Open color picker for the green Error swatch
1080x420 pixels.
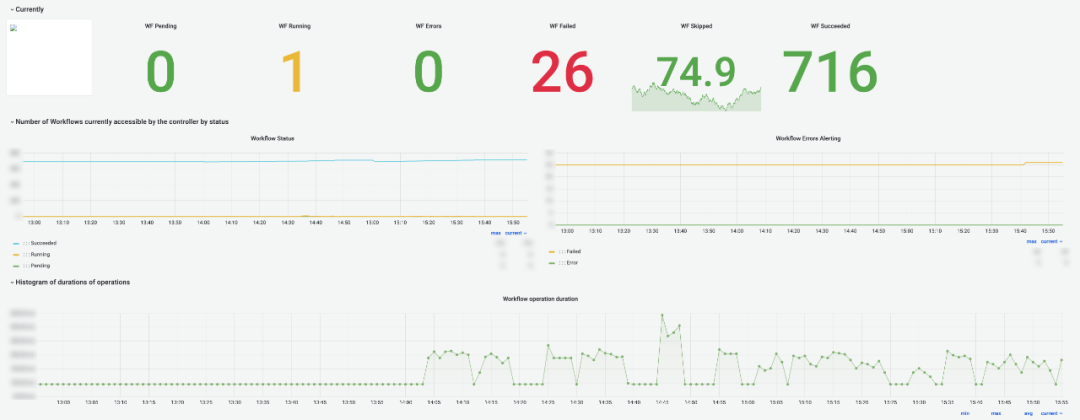coord(552,262)
